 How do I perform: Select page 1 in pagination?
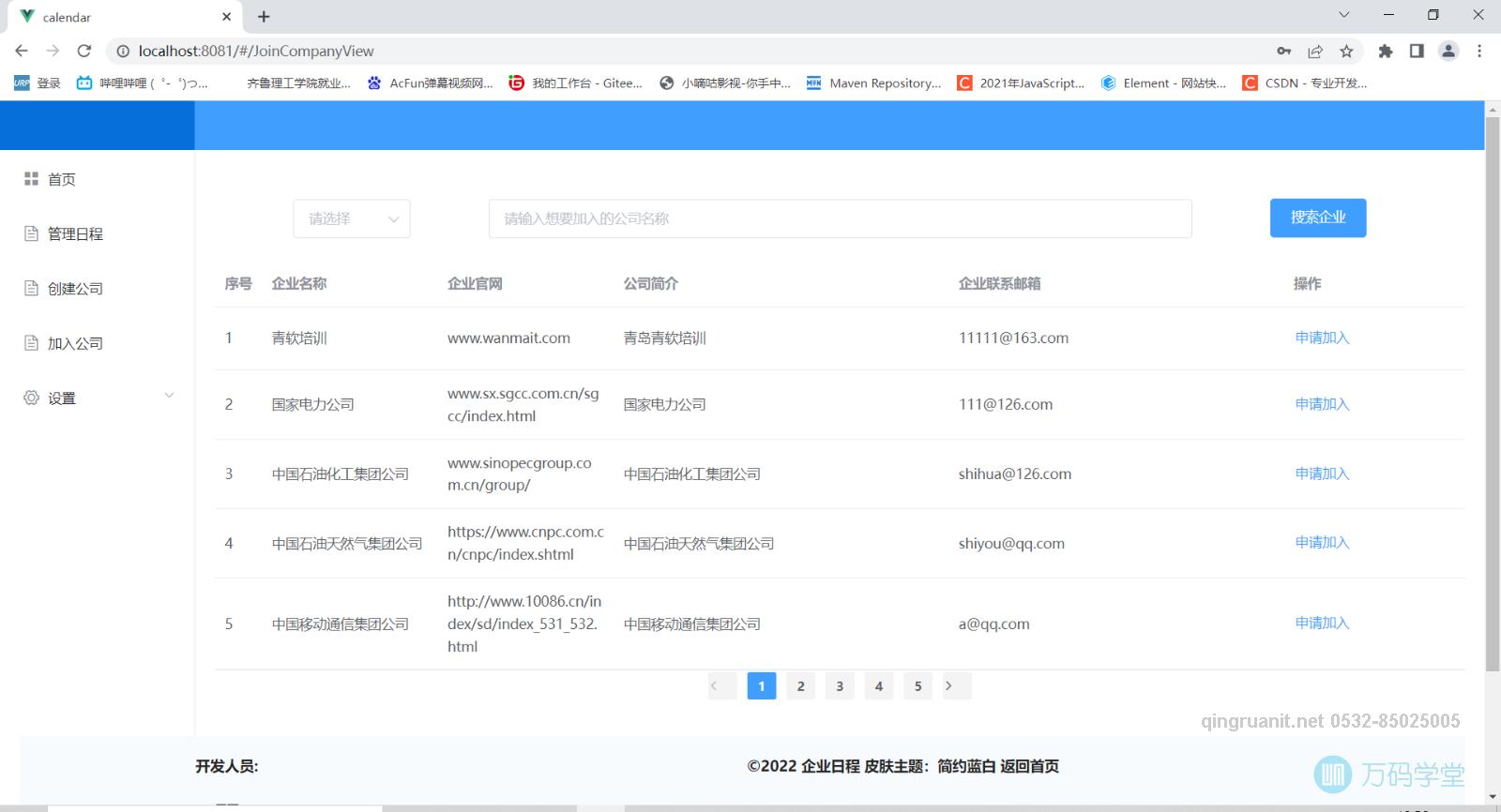[x=762, y=686]
